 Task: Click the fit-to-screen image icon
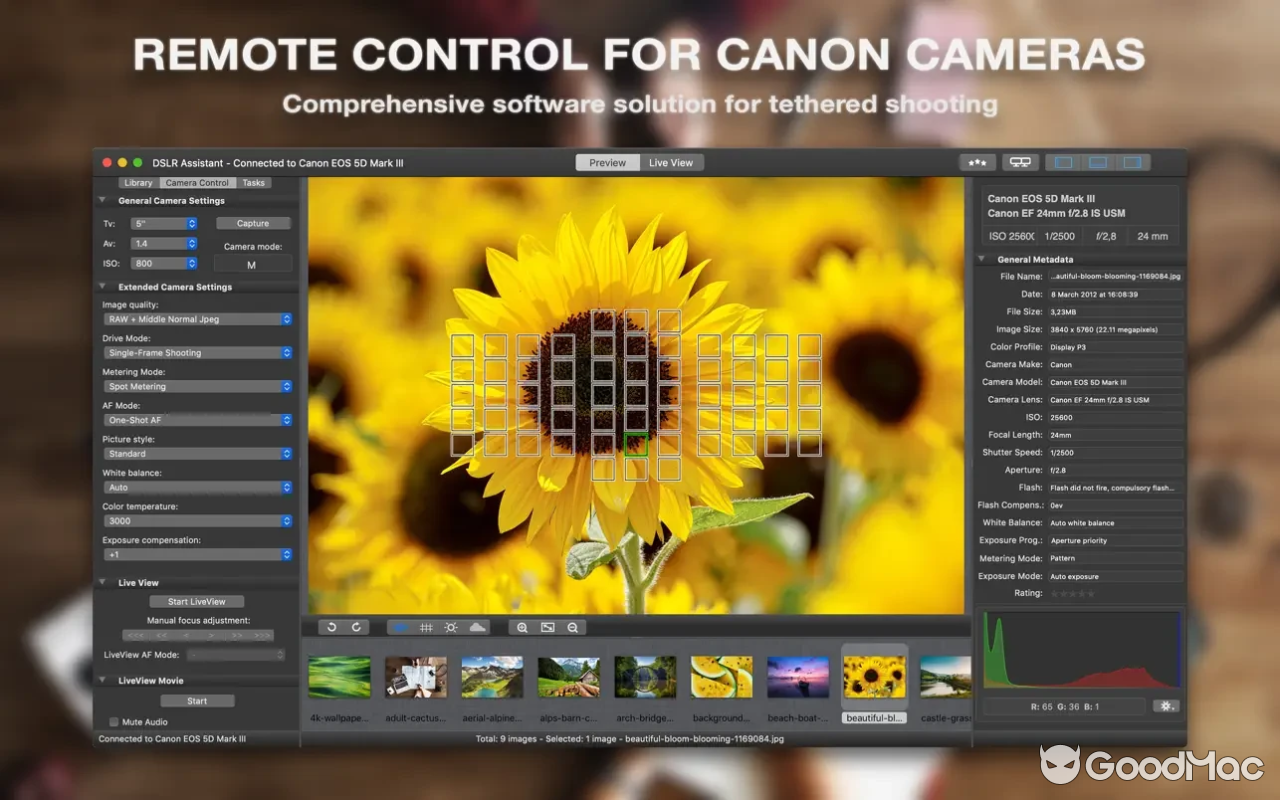(547, 627)
